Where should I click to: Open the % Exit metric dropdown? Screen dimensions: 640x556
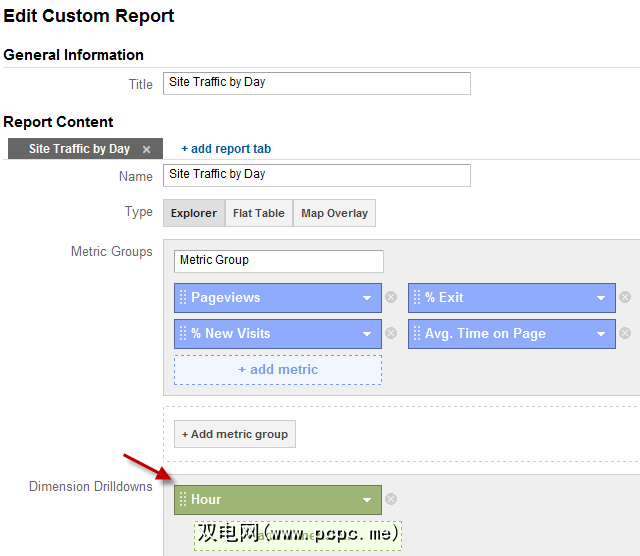coord(601,297)
